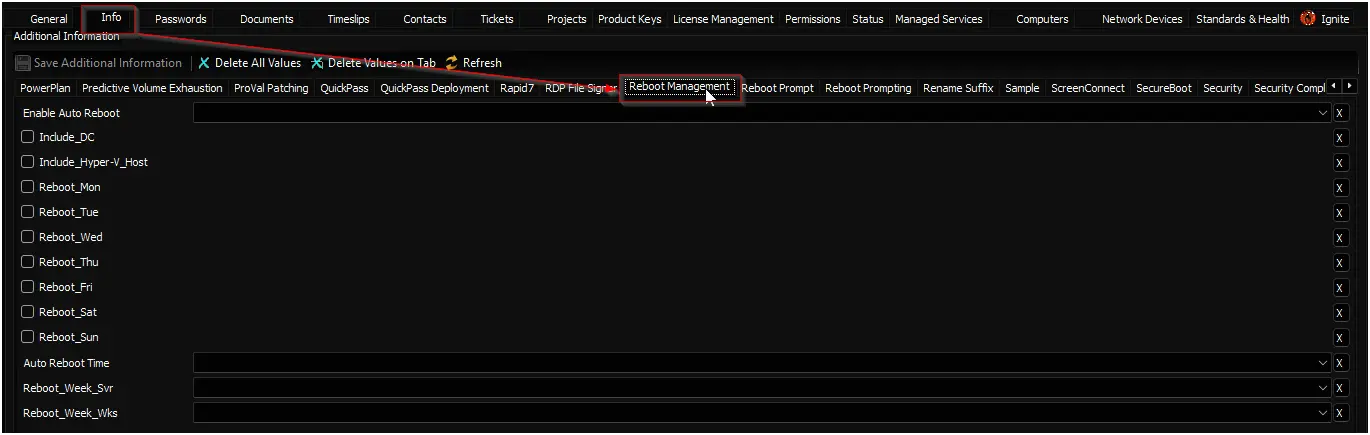This screenshot has width=1370, height=435.
Task: Open the Status tab
Action: 868,19
